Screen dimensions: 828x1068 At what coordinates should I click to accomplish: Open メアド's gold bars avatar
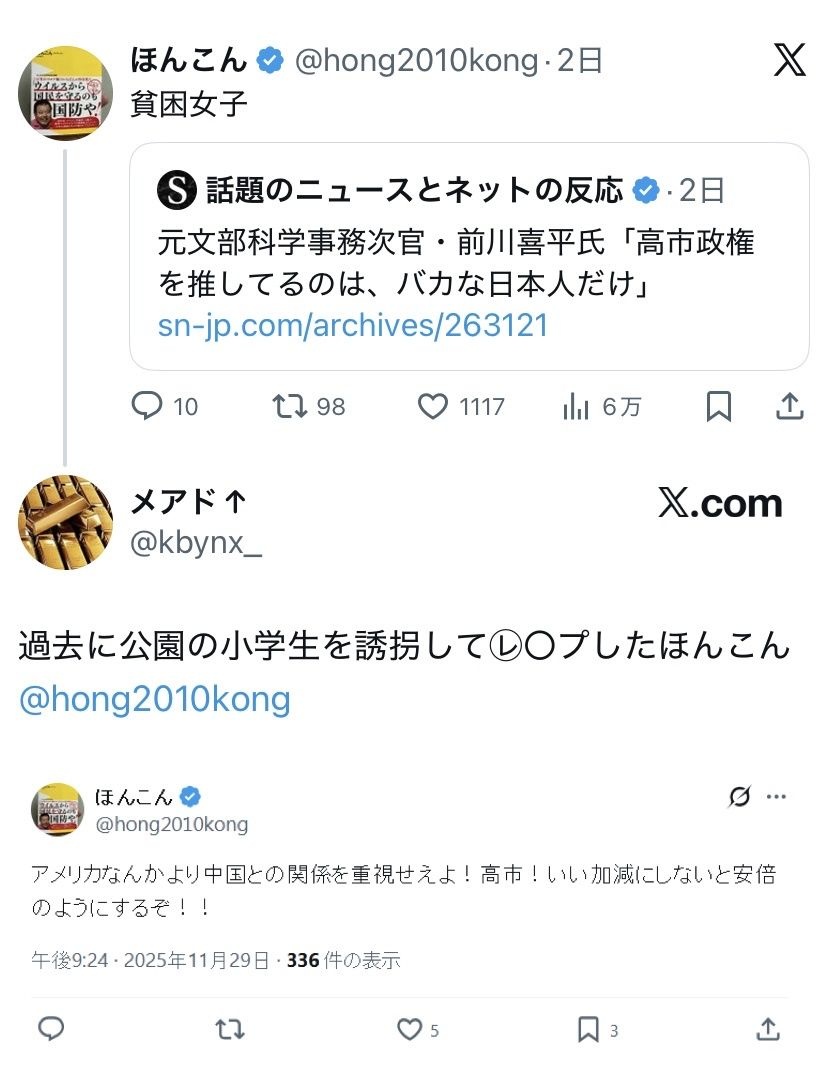(x=66, y=520)
